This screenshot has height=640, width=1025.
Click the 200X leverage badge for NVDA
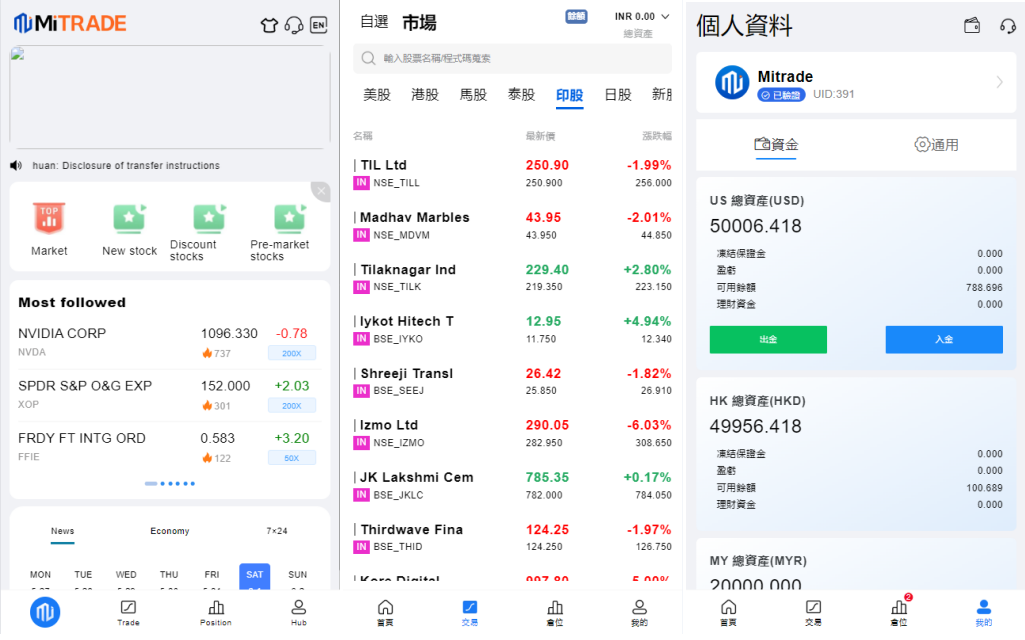(292, 353)
